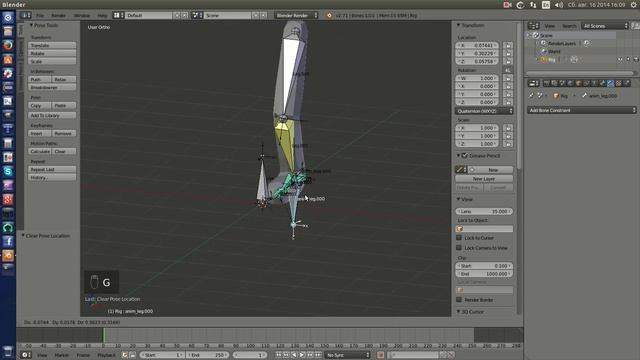Open the Info editor type selector icon
The width and height of the screenshot is (640, 360).
pos(25,15)
